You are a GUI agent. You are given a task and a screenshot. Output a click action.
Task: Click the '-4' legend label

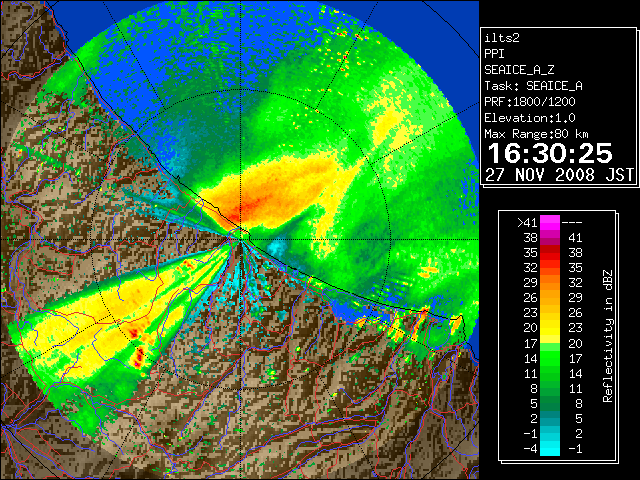pos(530,448)
